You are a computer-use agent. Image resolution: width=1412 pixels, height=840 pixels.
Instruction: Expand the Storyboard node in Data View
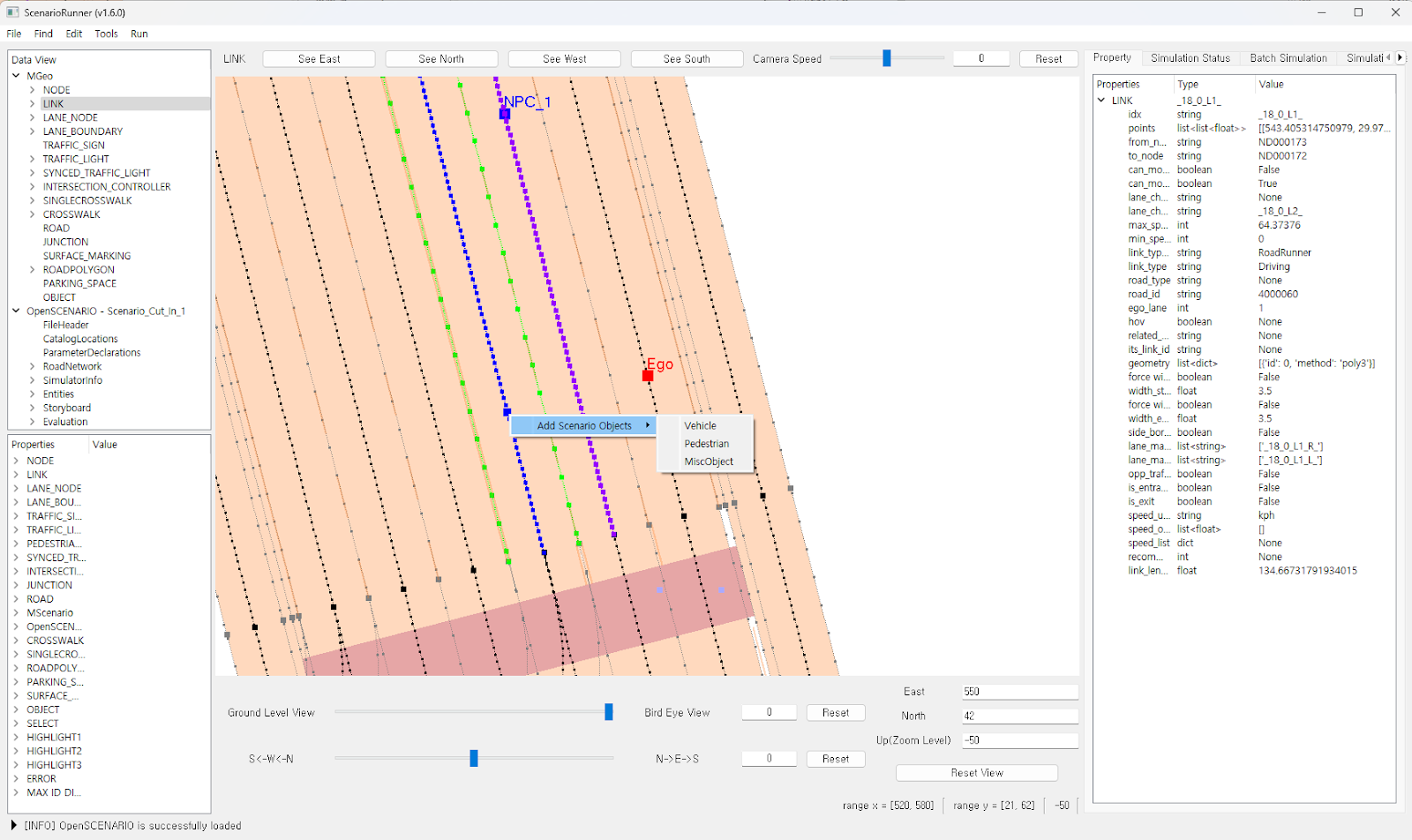coord(33,409)
